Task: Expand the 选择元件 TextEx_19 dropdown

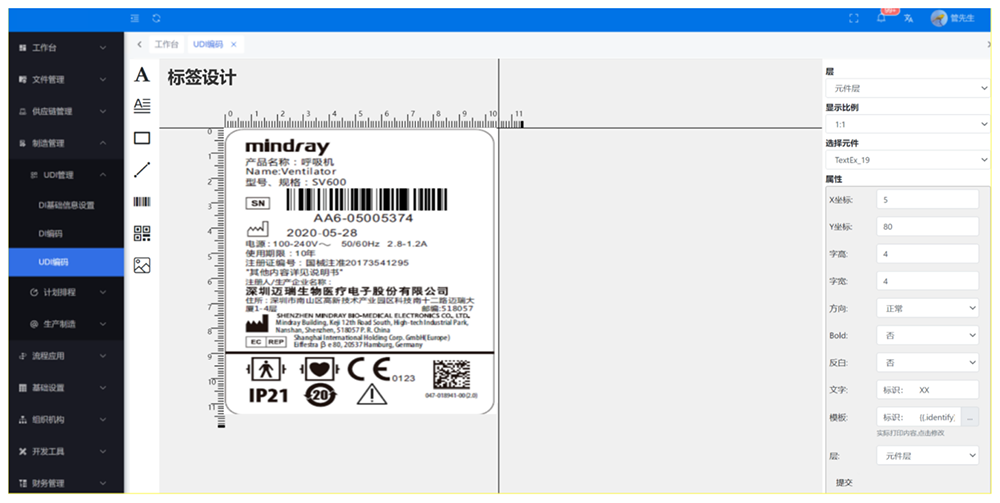Action: click(906, 160)
